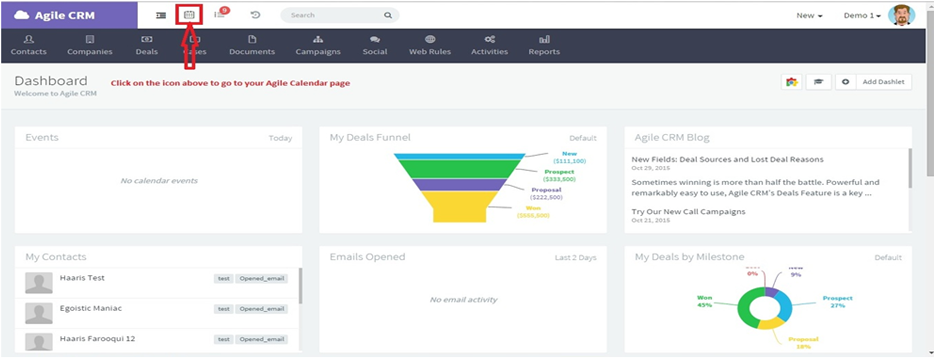Open the Reports section
Screen dimensions: 936x362
click(x=544, y=45)
